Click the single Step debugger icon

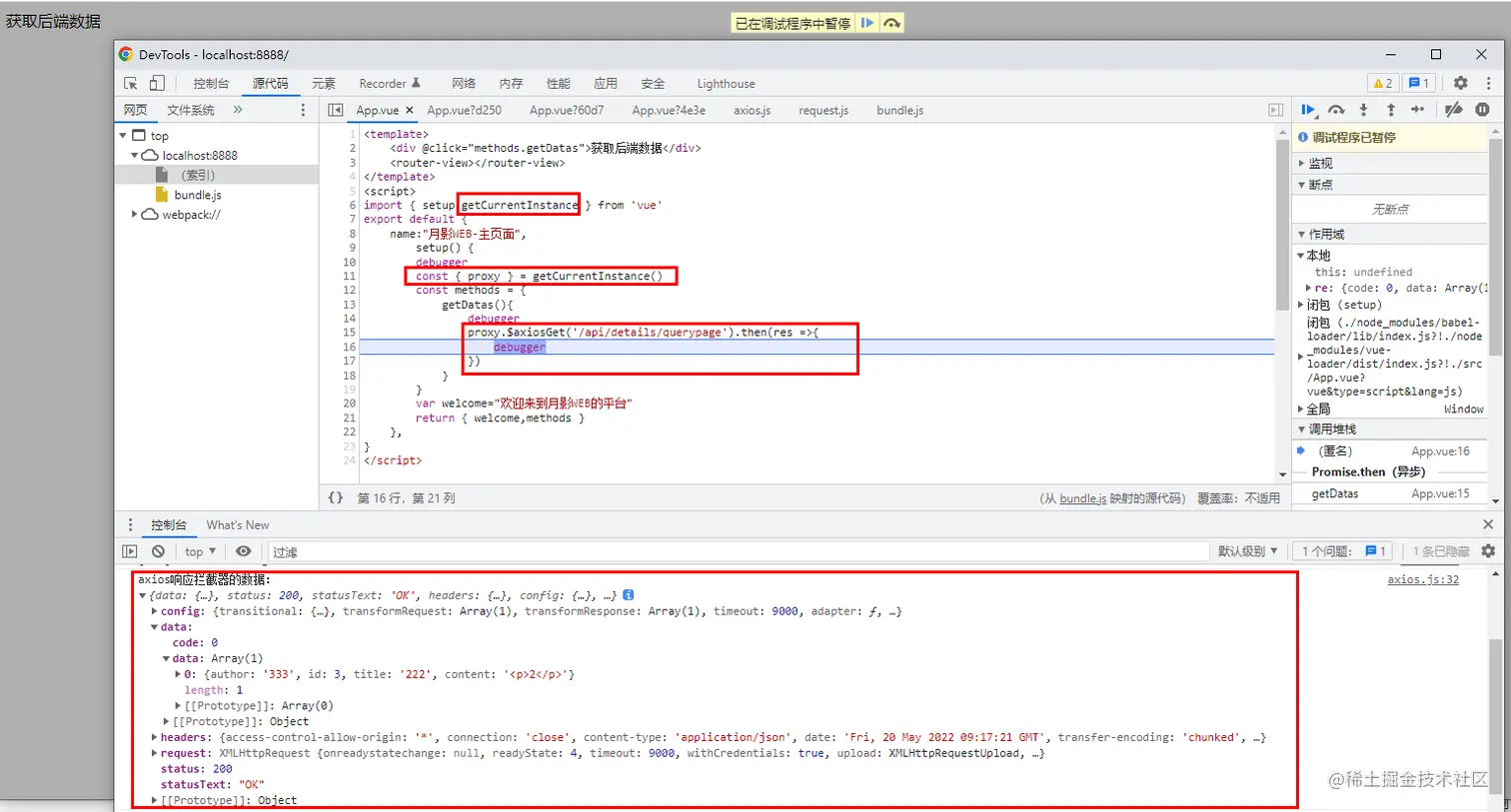[1417, 110]
